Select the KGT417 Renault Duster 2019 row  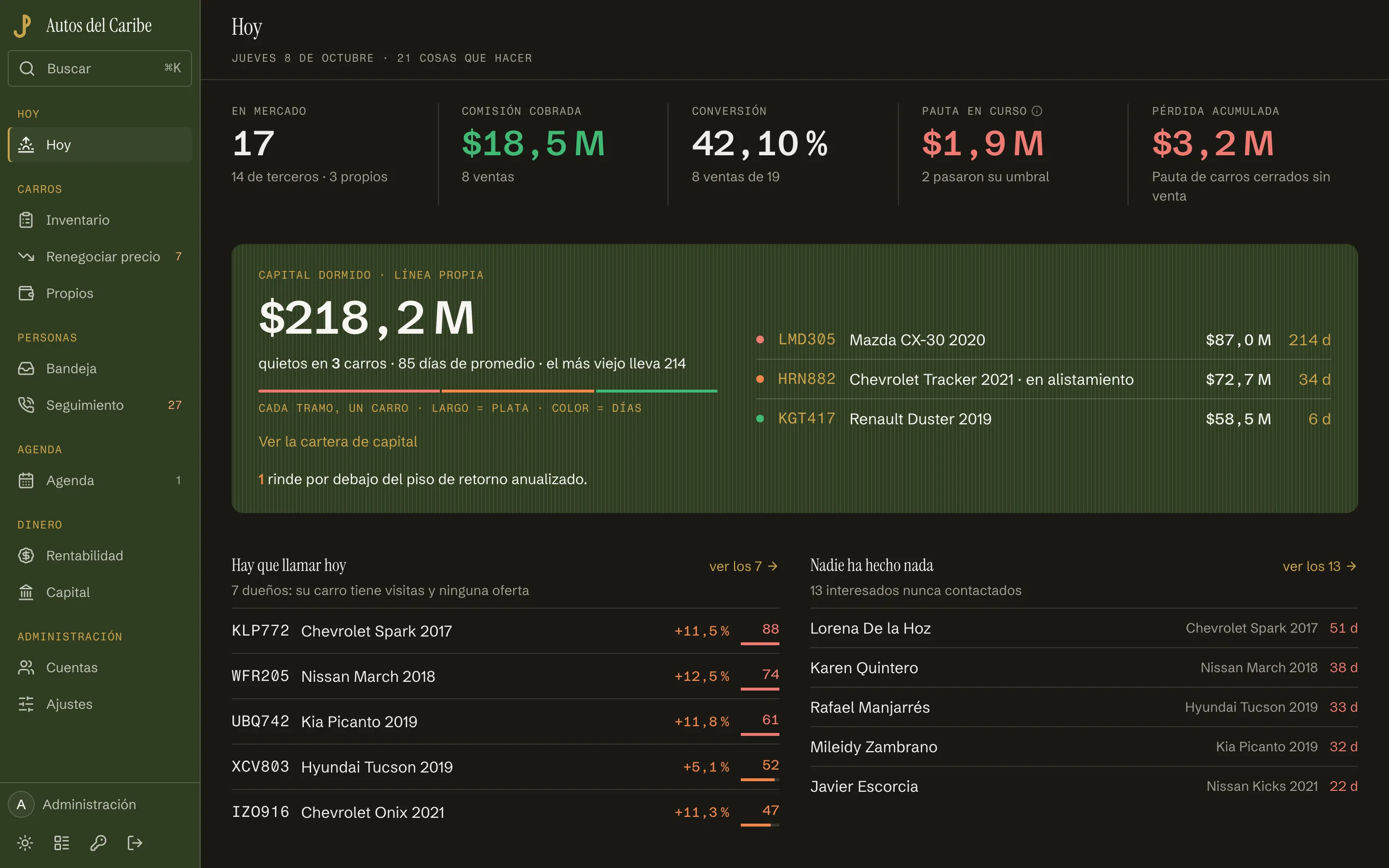click(x=1043, y=419)
